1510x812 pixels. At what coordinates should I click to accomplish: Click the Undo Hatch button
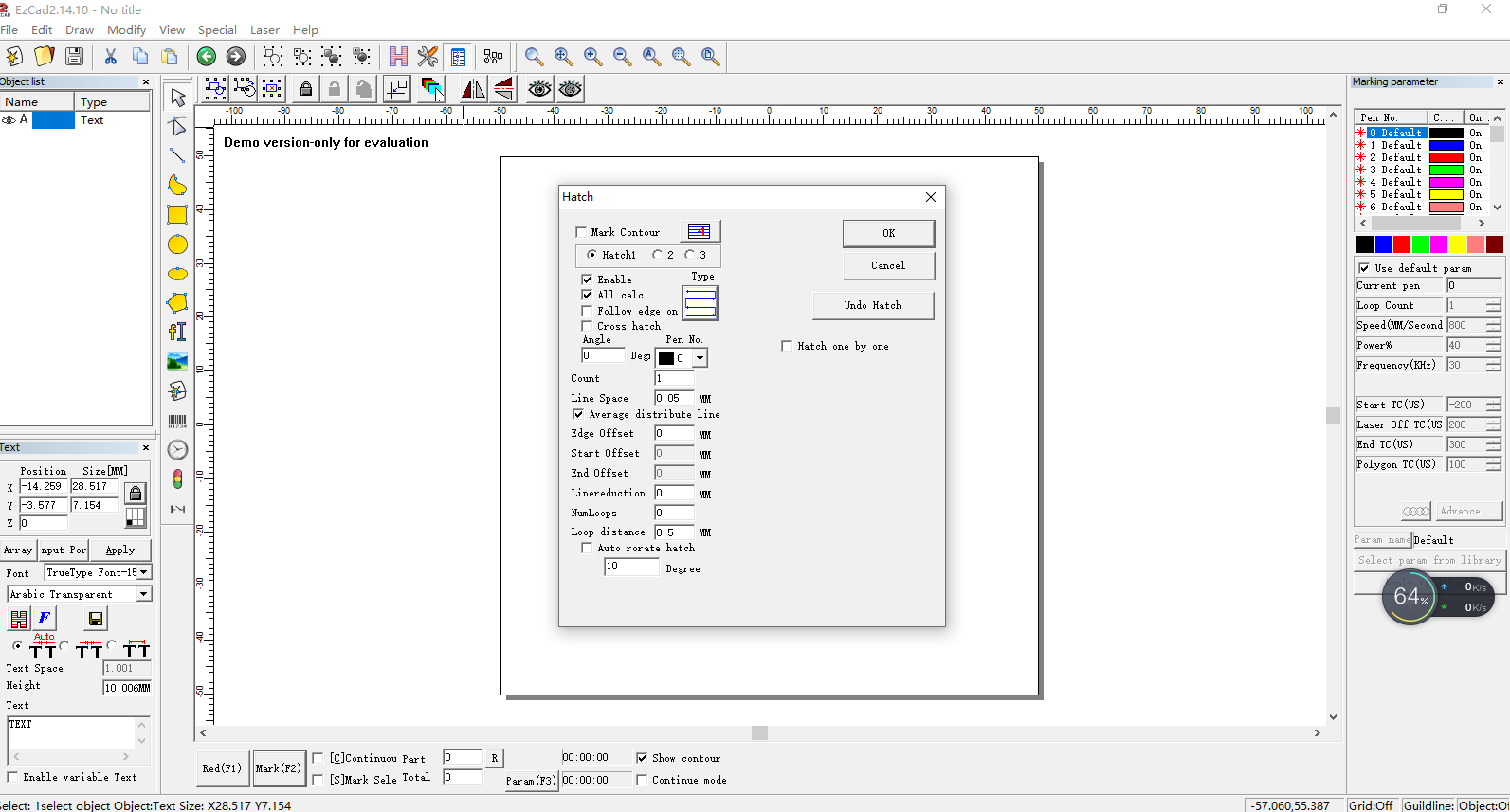click(873, 305)
